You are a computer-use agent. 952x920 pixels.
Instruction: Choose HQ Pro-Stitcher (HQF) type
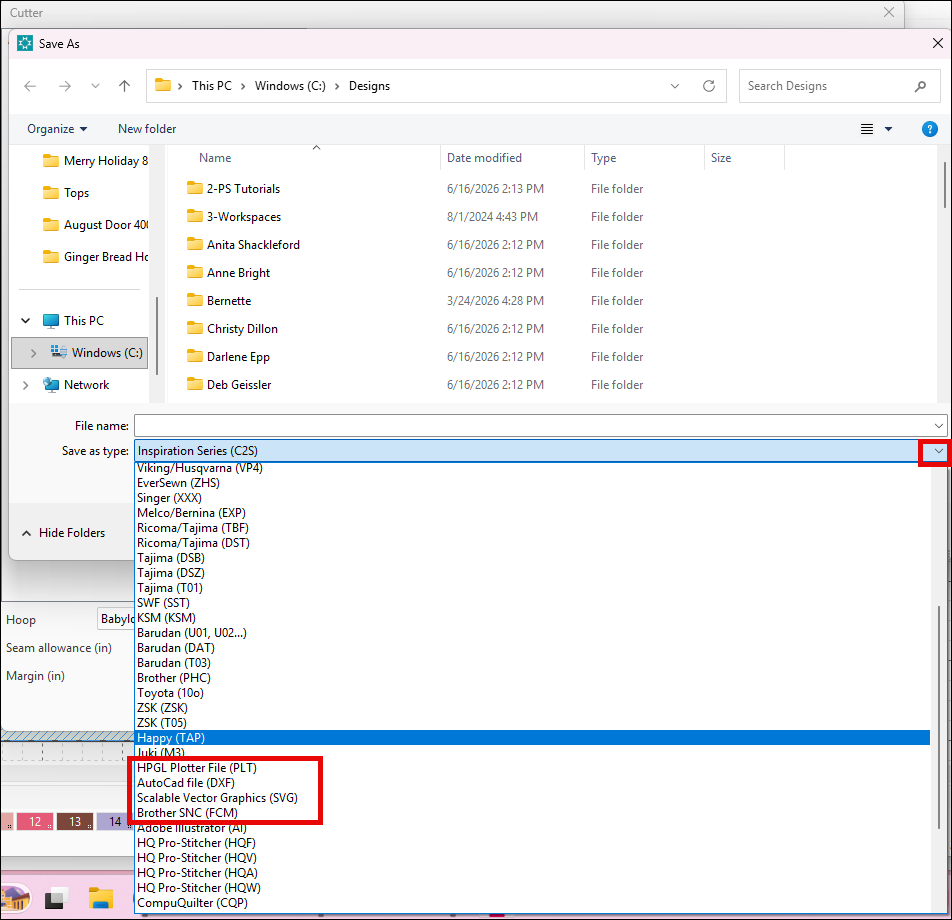(196, 843)
